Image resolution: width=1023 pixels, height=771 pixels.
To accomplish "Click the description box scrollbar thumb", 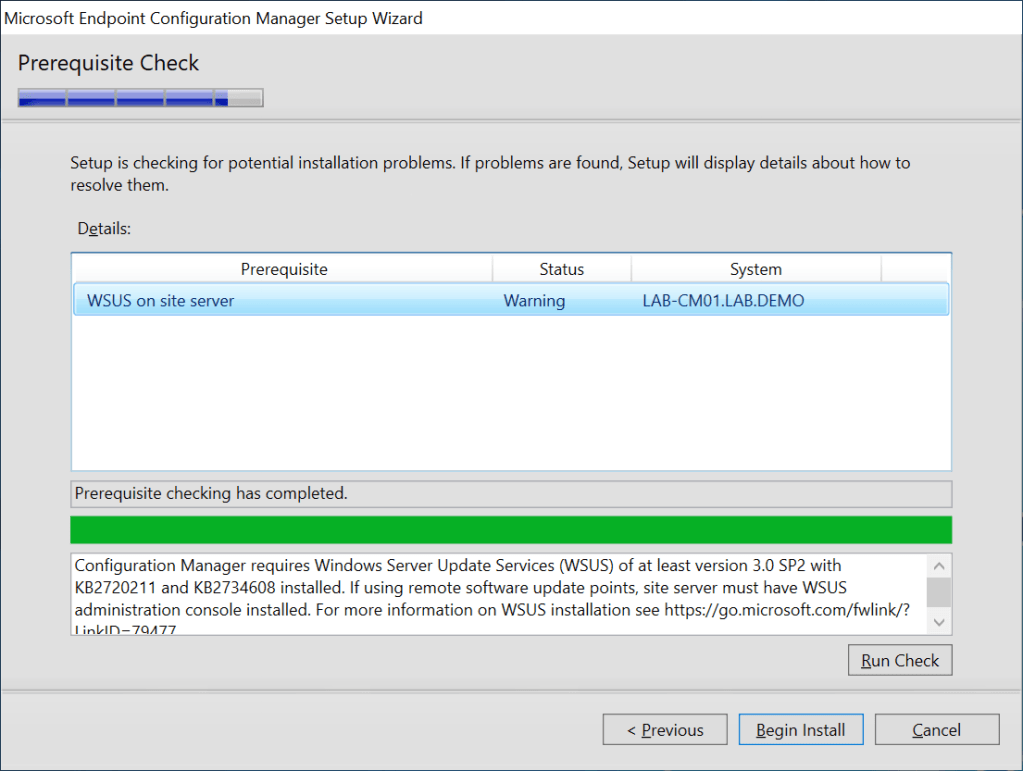I will click(939, 592).
